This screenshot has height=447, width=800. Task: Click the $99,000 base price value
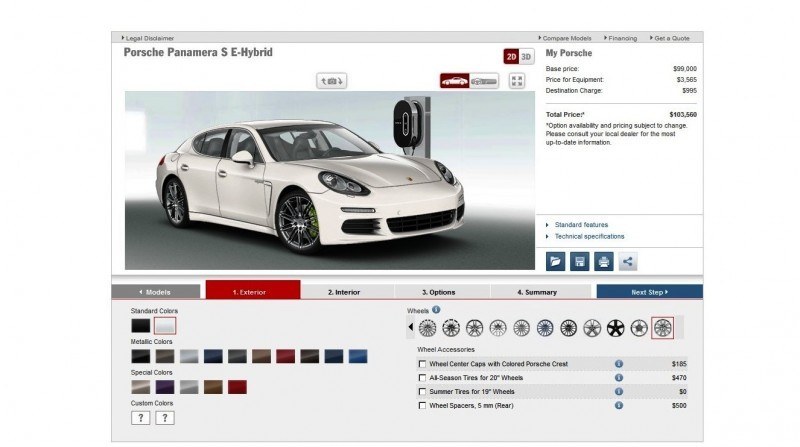[685, 68]
